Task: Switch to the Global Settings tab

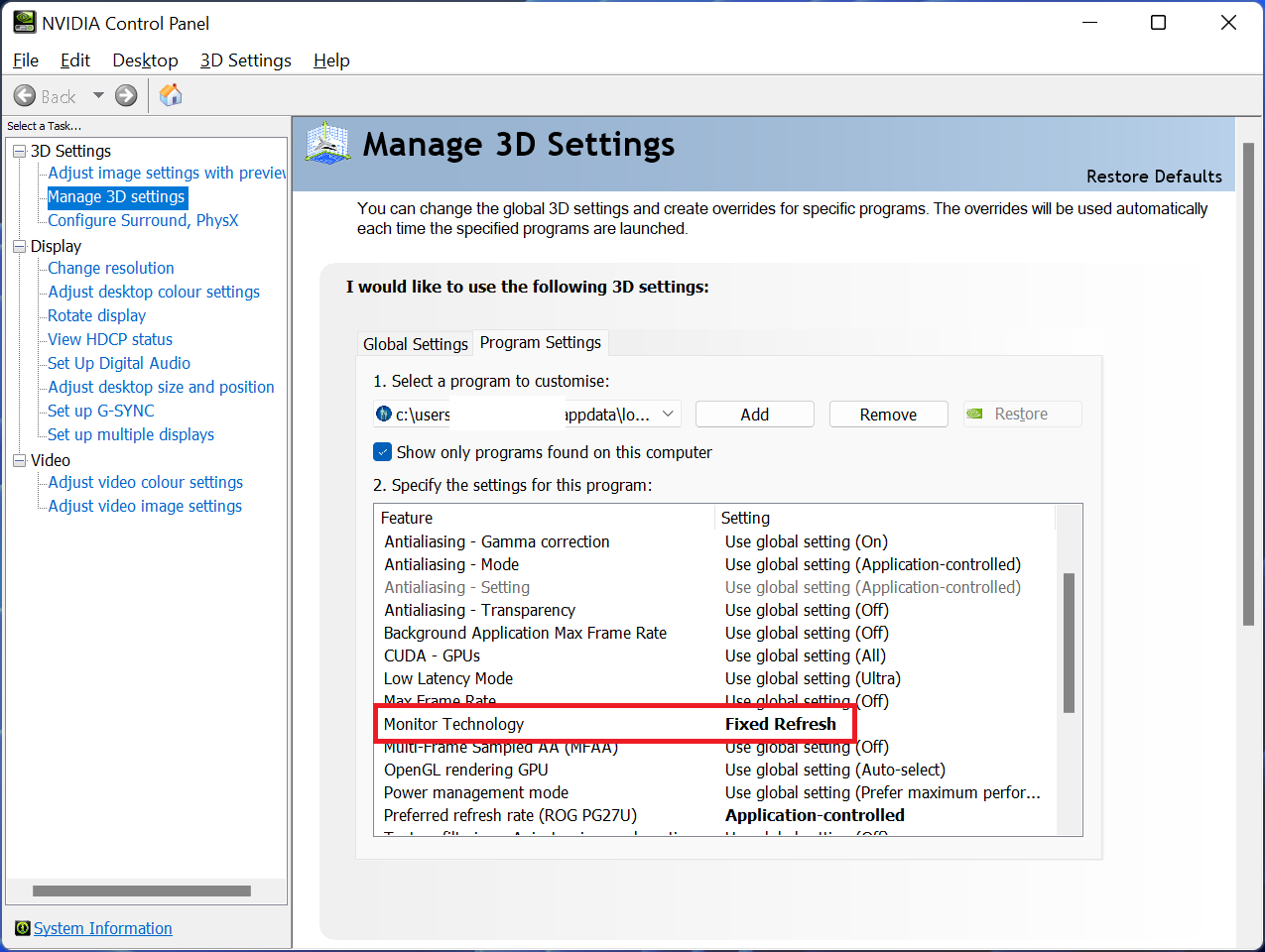Action: (415, 344)
